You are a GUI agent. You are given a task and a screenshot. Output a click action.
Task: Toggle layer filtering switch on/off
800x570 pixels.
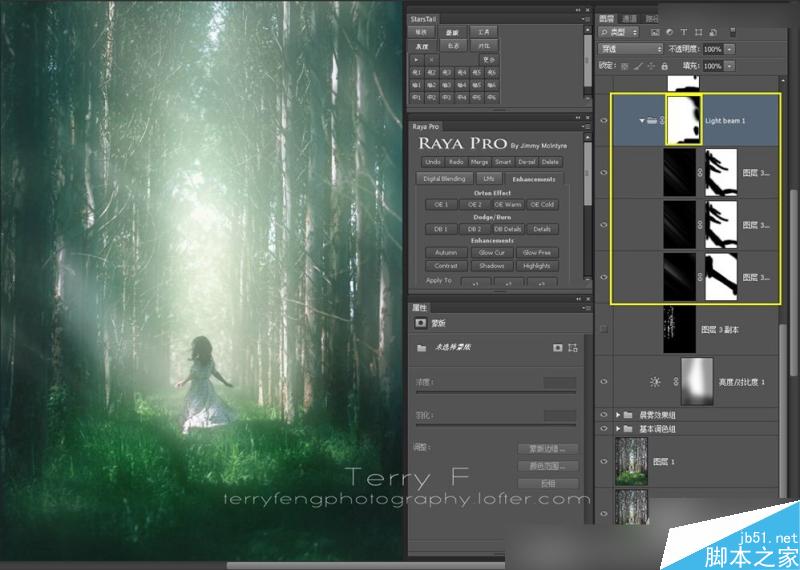[x=732, y=32]
